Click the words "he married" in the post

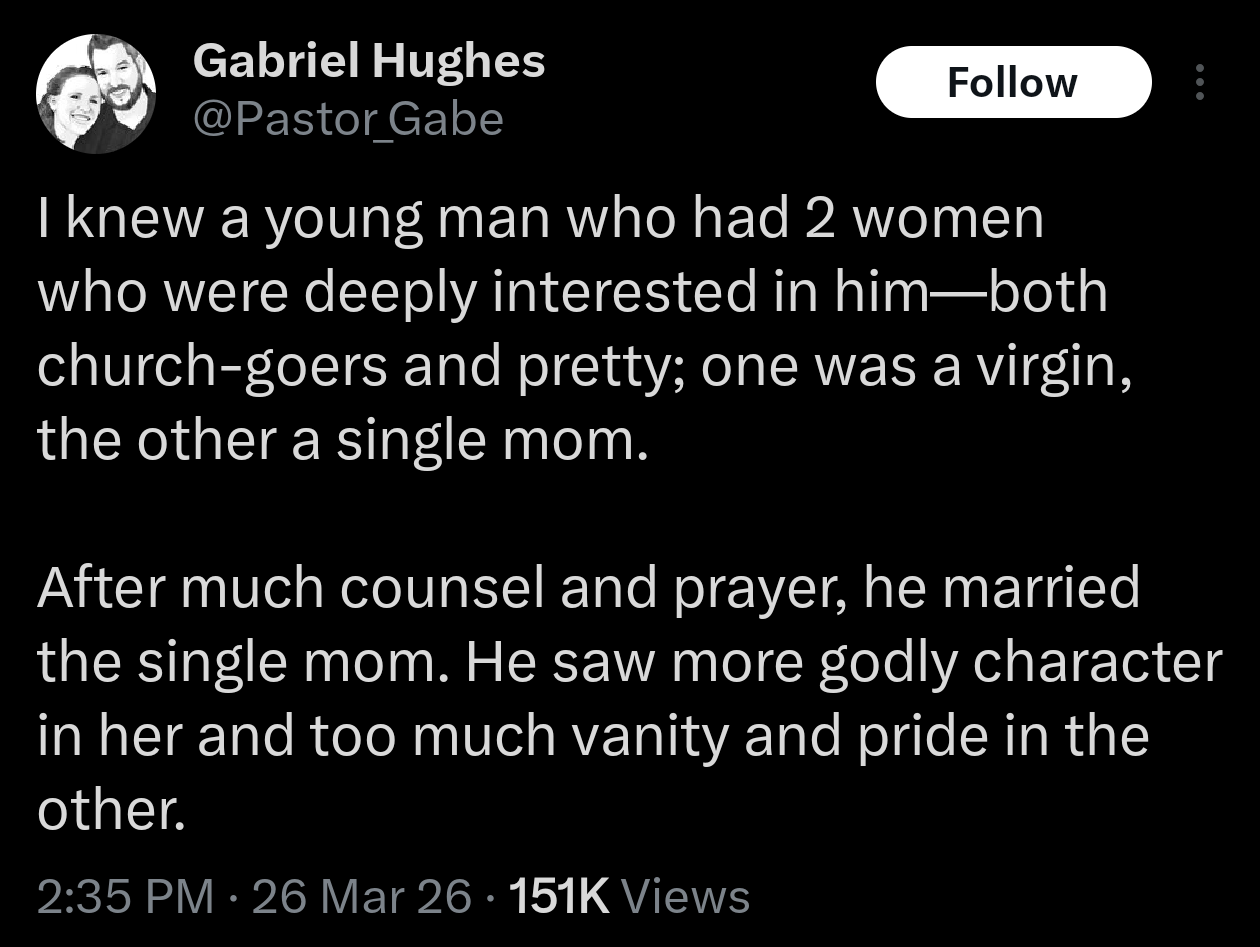[1000, 587]
